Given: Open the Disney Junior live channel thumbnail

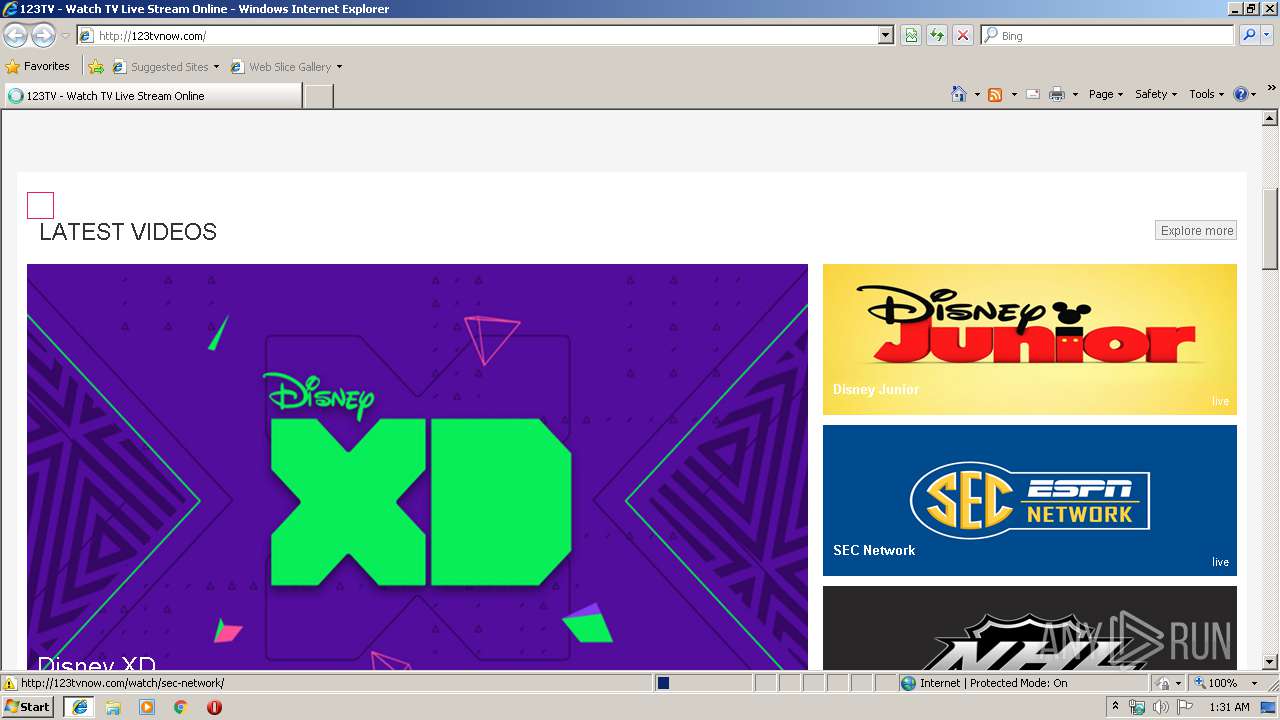Looking at the screenshot, I should tap(1030, 339).
